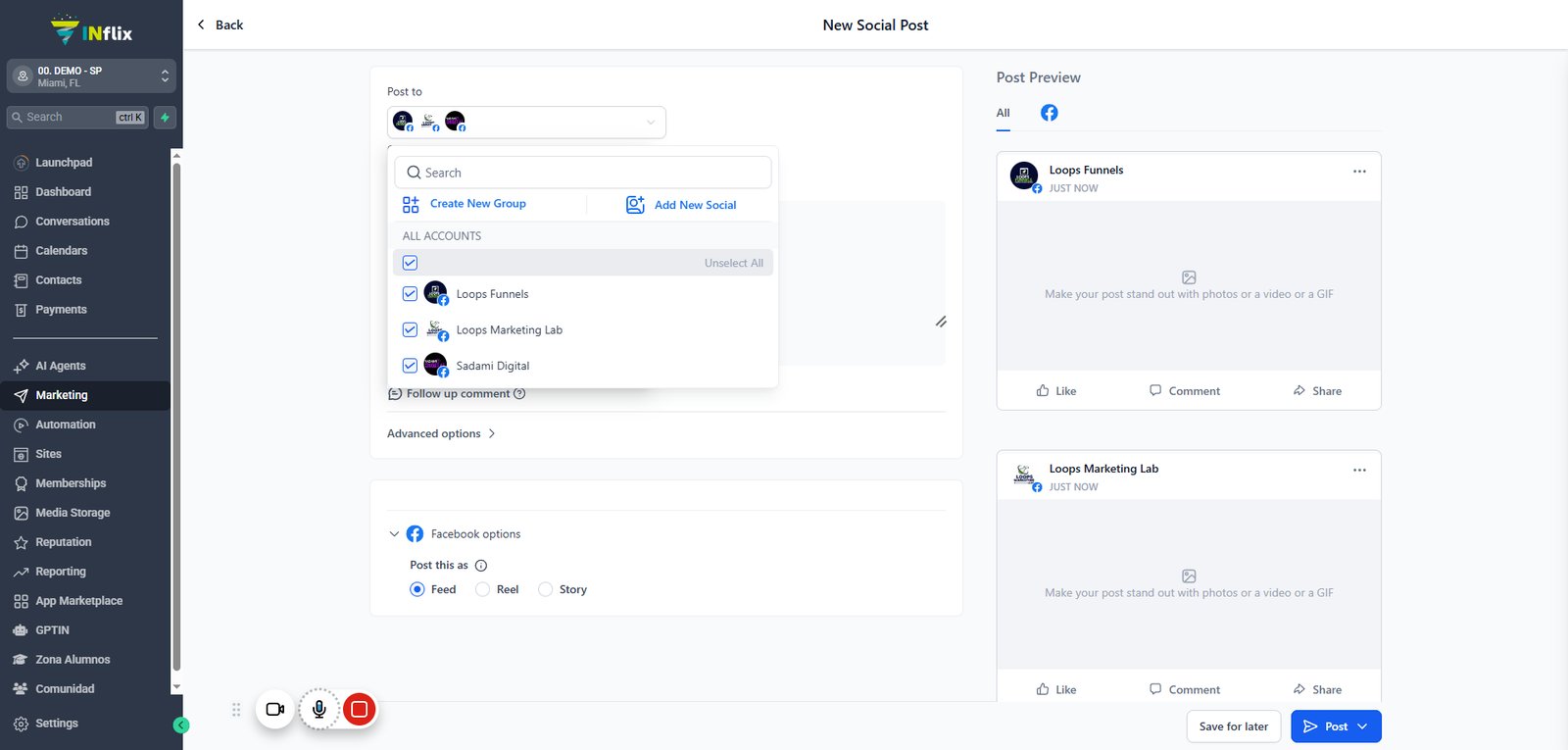Select the Reel radio button

click(x=482, y=590)
